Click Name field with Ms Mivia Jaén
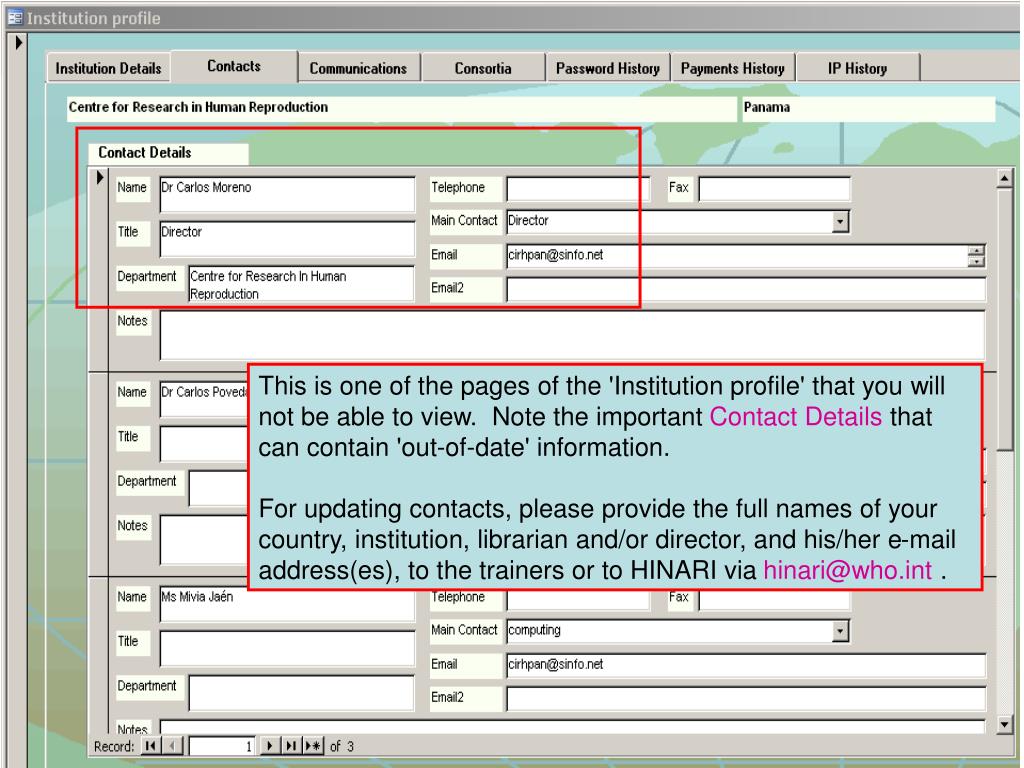This screenshot has width=1024, height=768. 287,603
